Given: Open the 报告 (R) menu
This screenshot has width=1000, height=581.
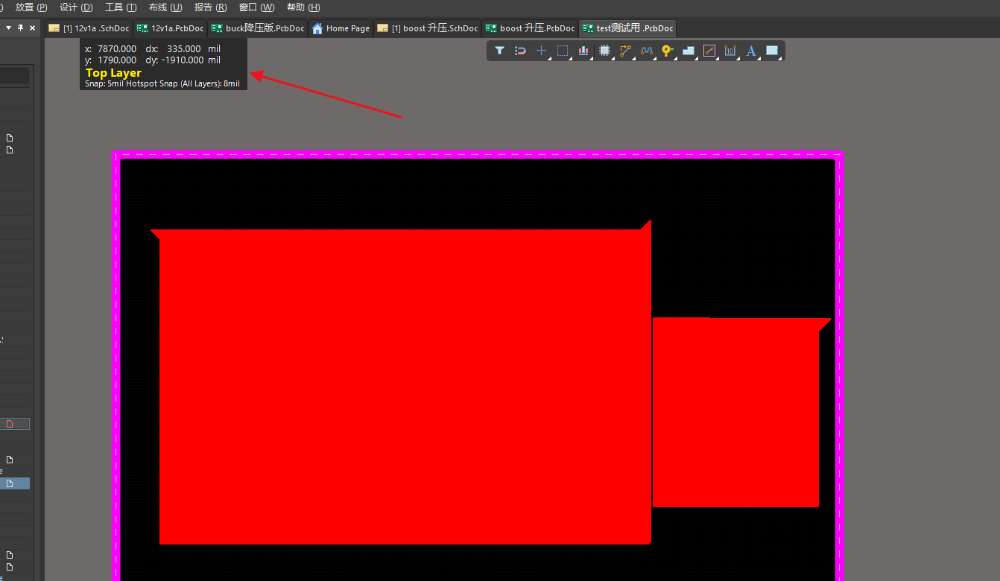Looking at the screenshot, I should pyautogui.click(x=210, y=8).
